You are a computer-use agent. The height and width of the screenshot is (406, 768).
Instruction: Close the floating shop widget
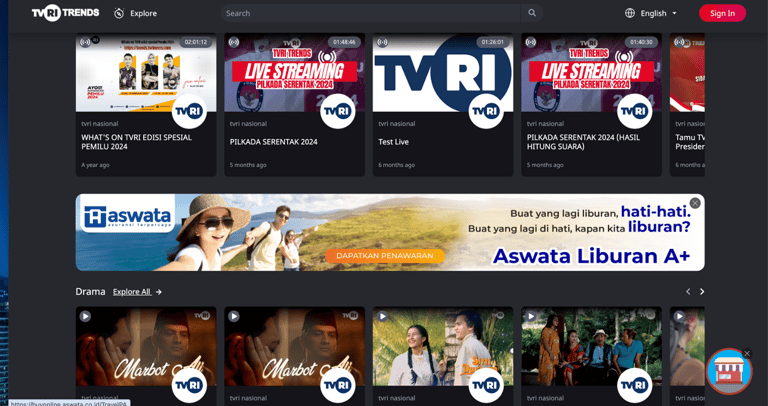click(746, 353)
